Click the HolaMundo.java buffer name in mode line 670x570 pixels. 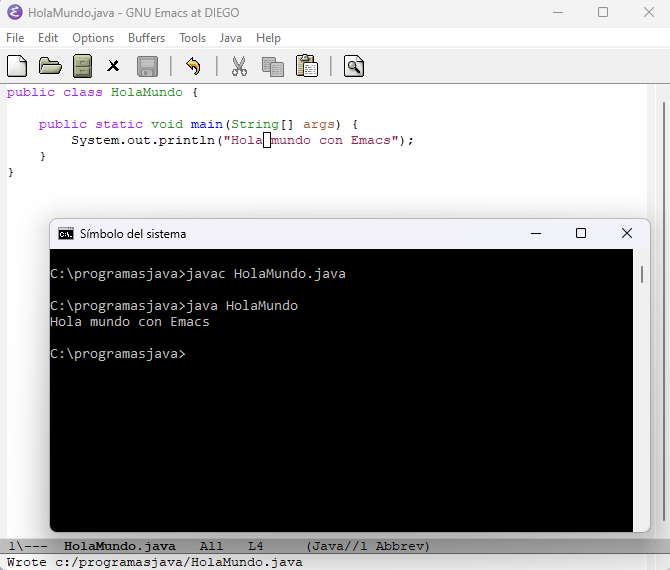click(x=120, y=546)
